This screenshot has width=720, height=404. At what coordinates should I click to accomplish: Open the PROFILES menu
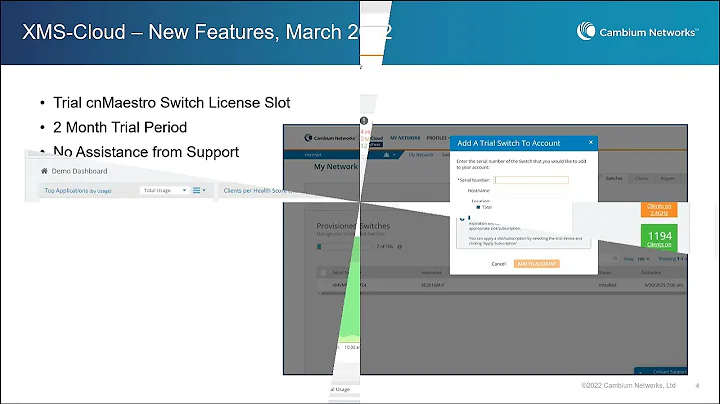(437, 138)
